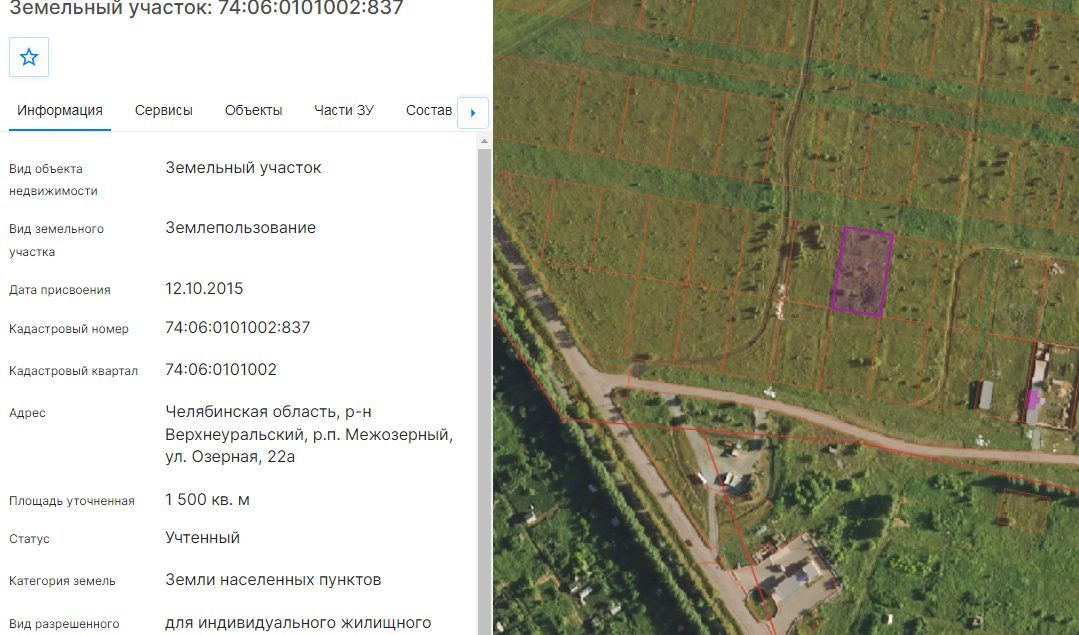Select the purple highlighted parcel on map

[x=862, y=272]
